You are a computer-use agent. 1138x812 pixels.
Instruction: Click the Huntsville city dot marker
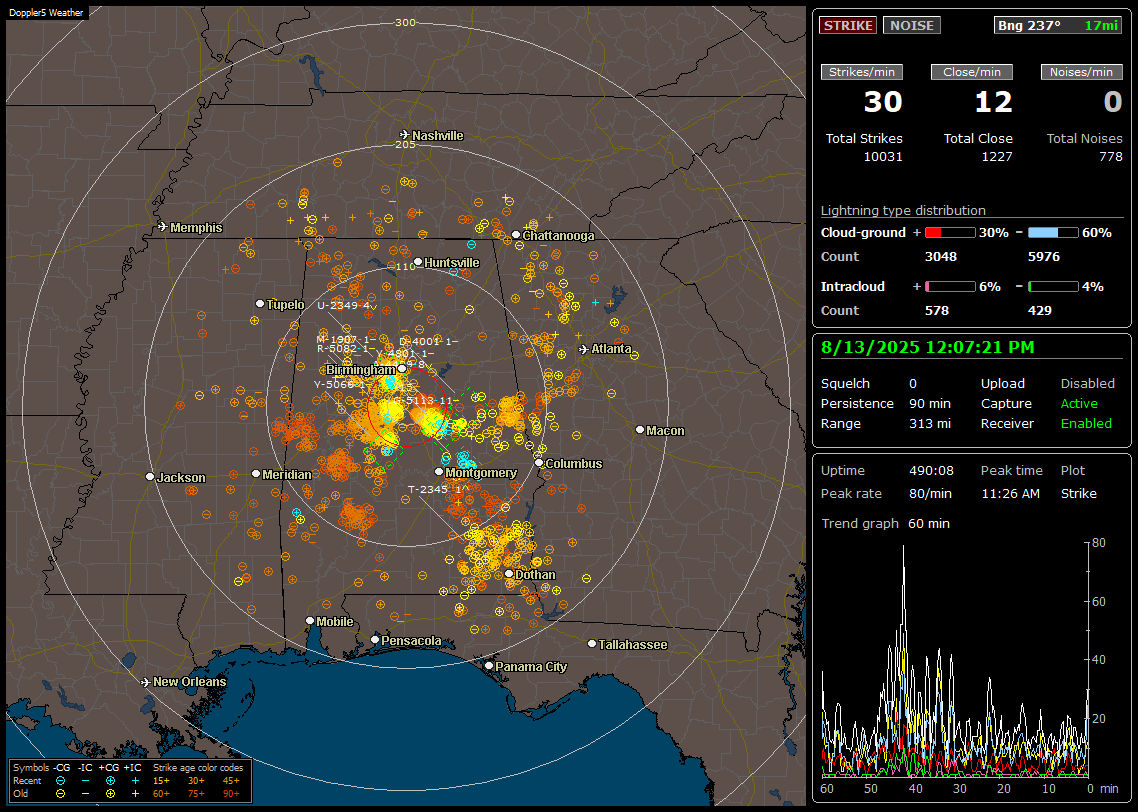click(418, 262)
